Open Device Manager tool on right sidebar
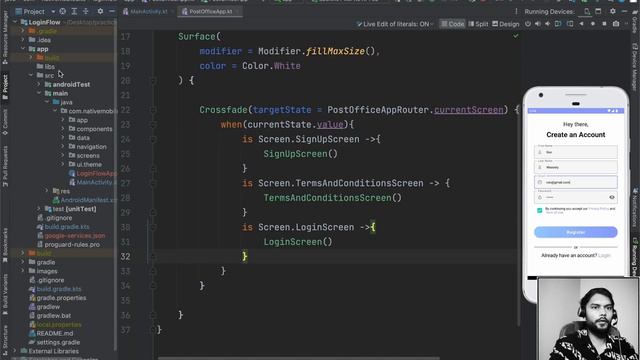 pos(635,67)
